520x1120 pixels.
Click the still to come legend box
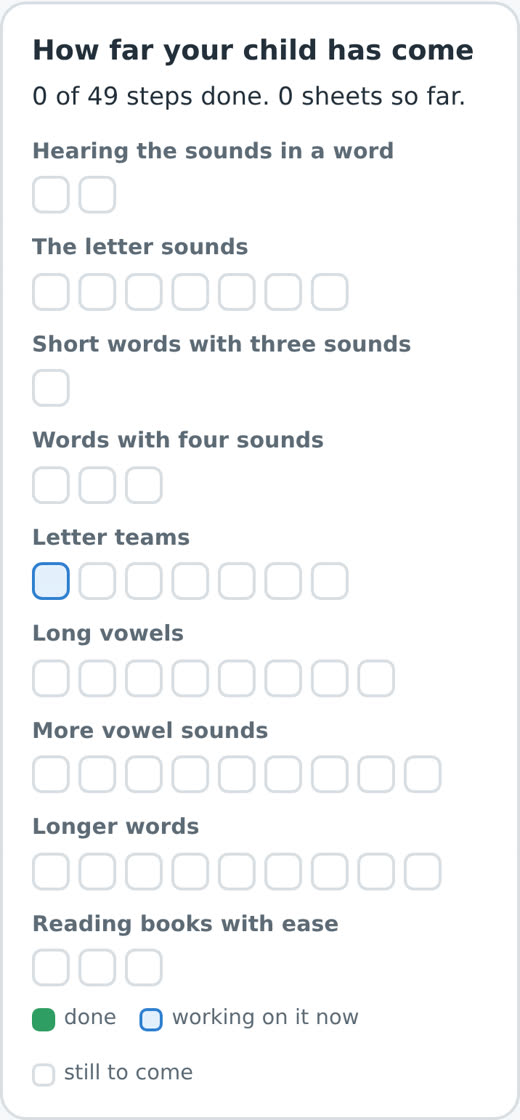click(x=44, y=1074)
